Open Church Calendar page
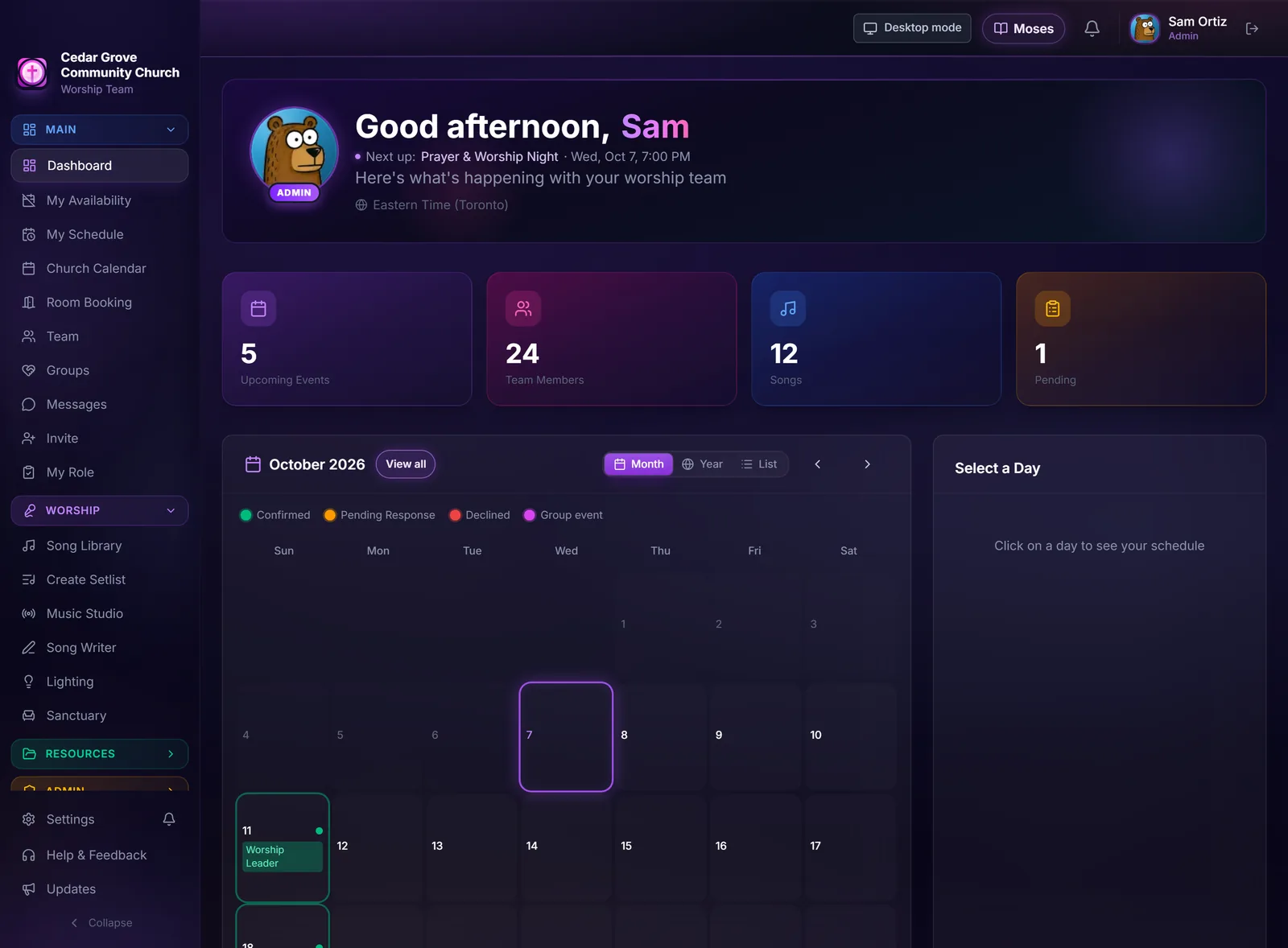 [100, 269]
